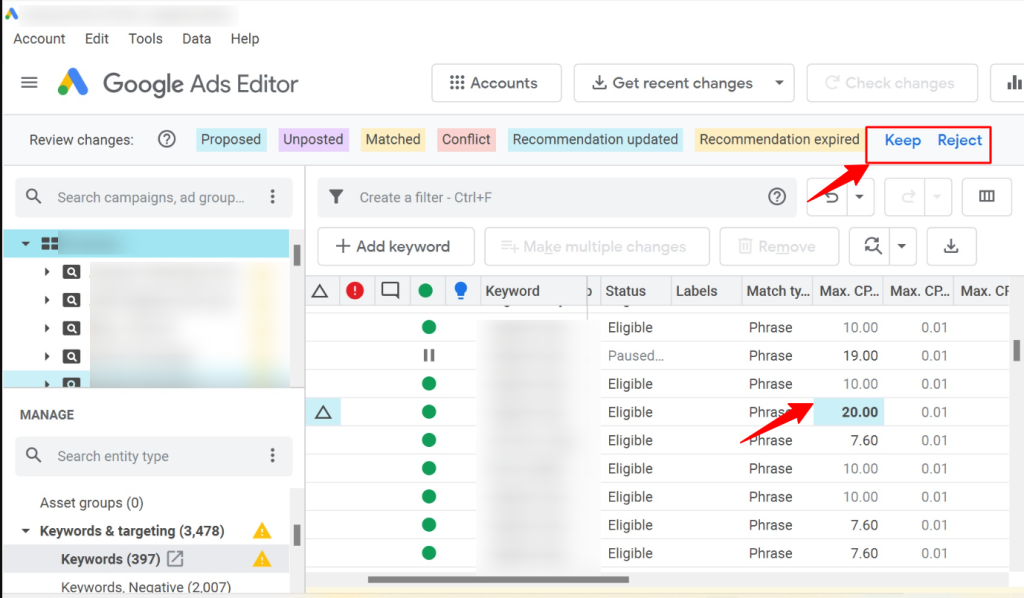This screenshot has width=1024, height=598.
Task: Toggle the Unposted review filter
Action: [313, 139]
